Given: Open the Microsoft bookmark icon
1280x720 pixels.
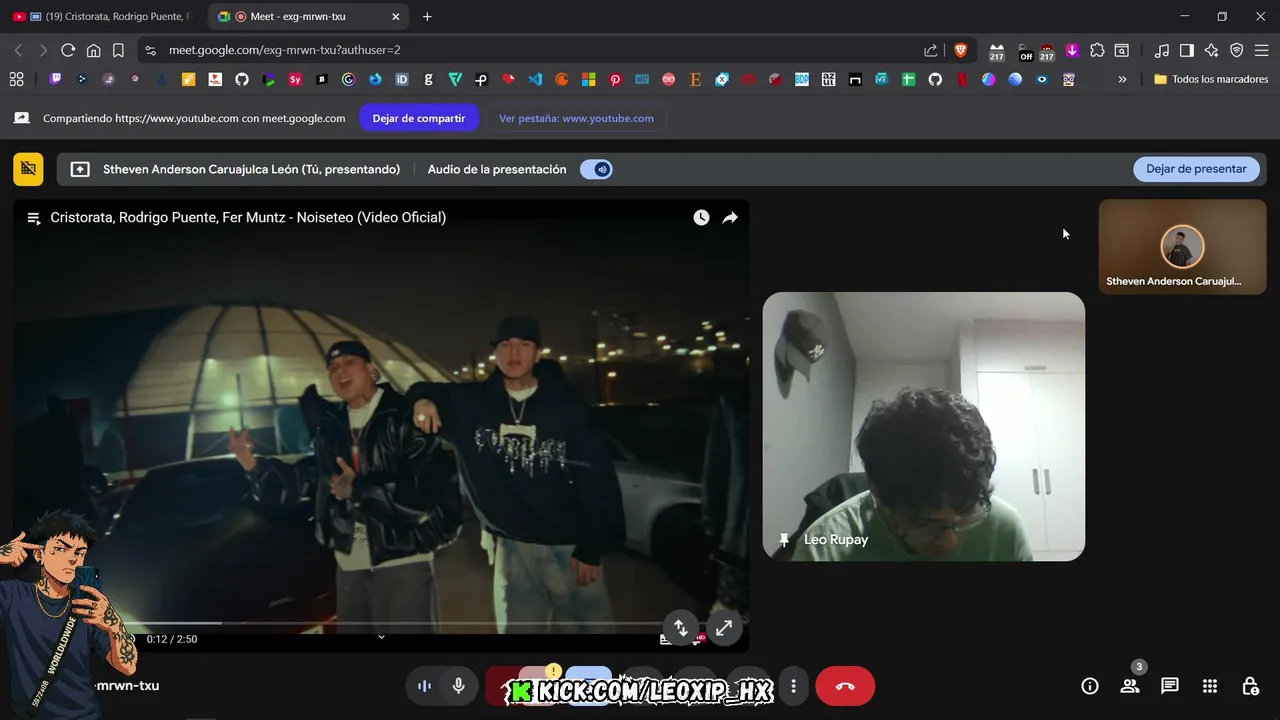Looking at the screenshot, I should (589, 79).
